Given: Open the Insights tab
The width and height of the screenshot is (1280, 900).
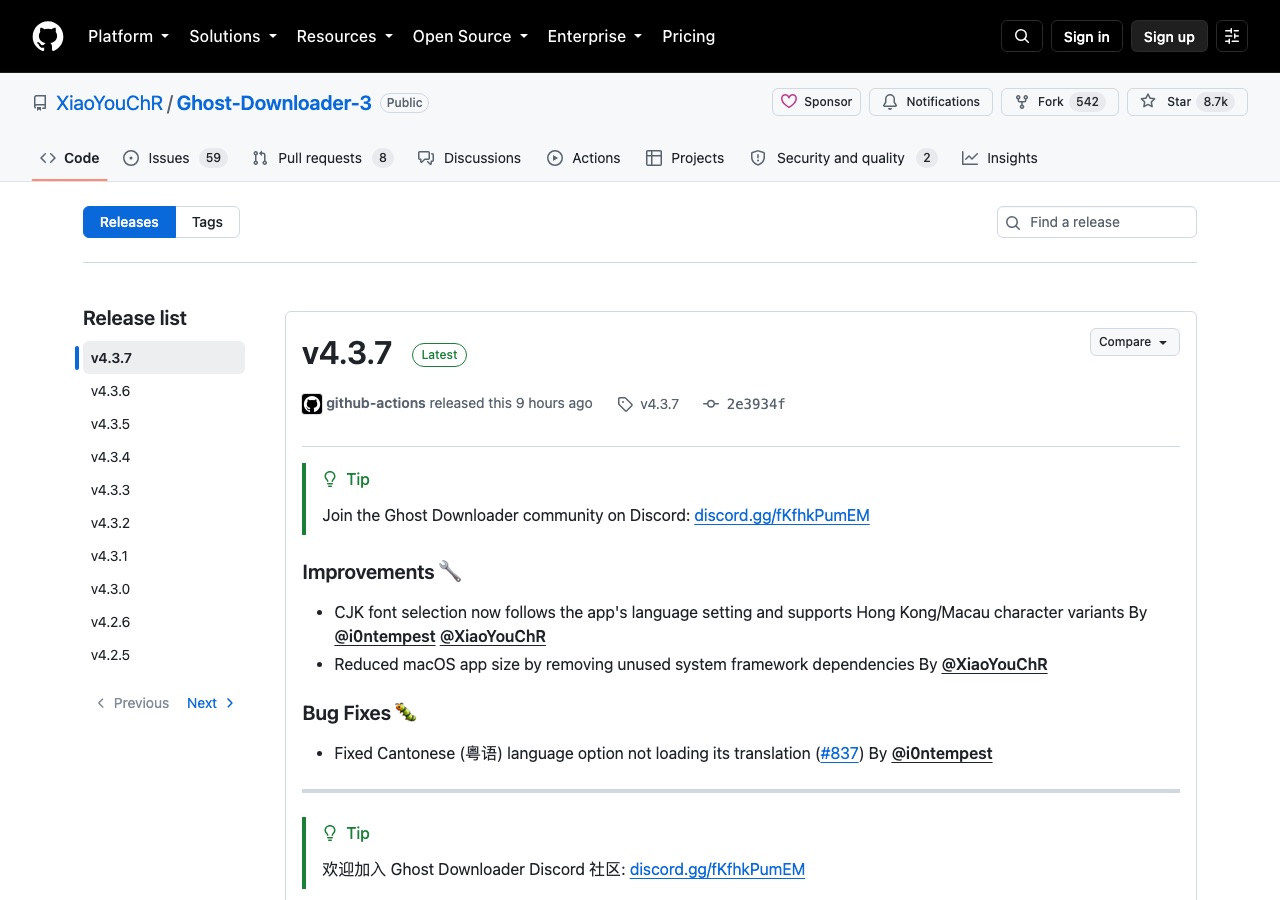Looking at the screenshot, I should pos(1000,158).
